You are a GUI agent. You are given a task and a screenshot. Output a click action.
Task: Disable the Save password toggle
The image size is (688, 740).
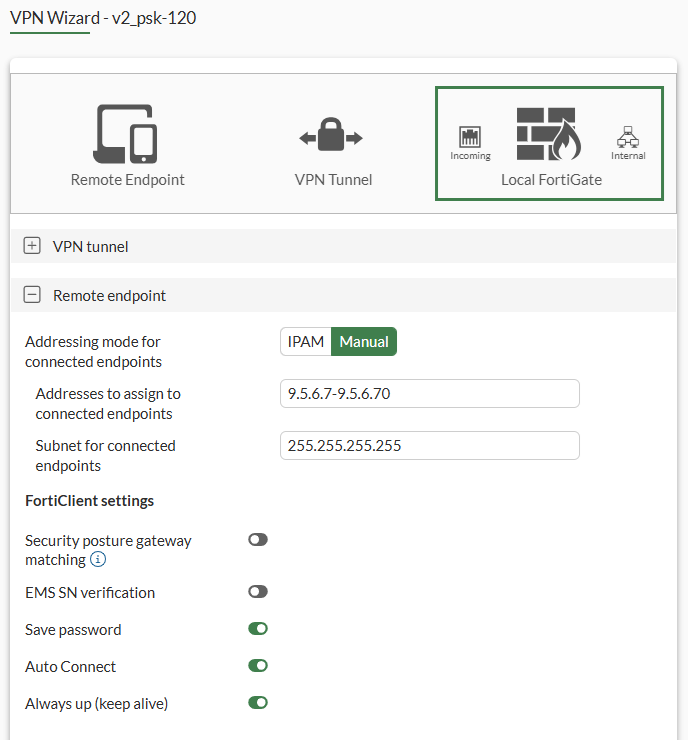click(258, 629)
